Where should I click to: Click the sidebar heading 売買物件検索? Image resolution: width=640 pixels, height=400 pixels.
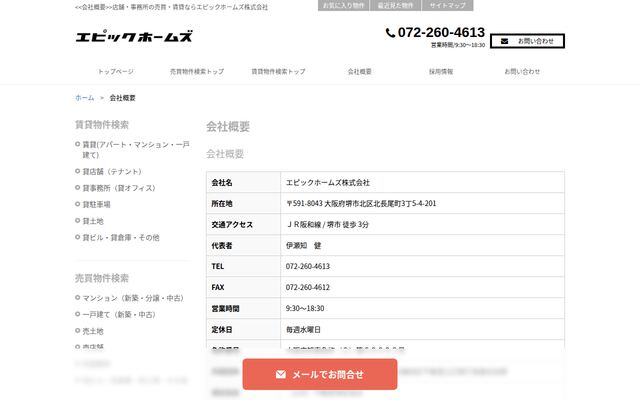tap(102, 278)
